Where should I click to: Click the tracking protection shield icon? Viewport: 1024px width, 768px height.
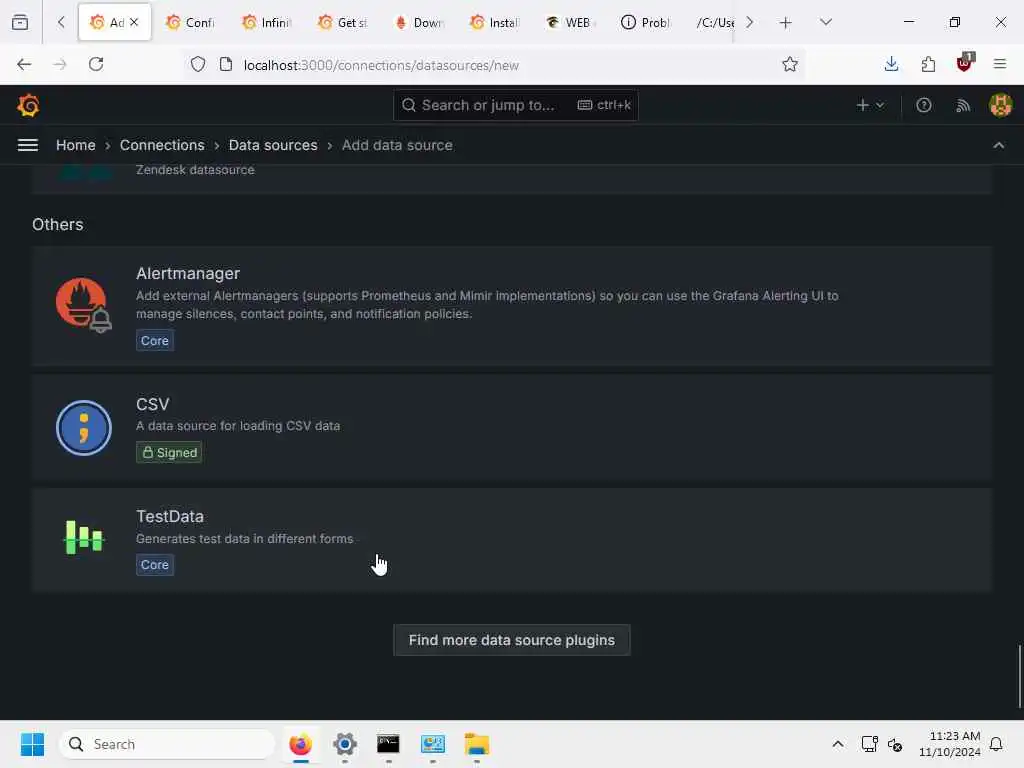[198, 65]
